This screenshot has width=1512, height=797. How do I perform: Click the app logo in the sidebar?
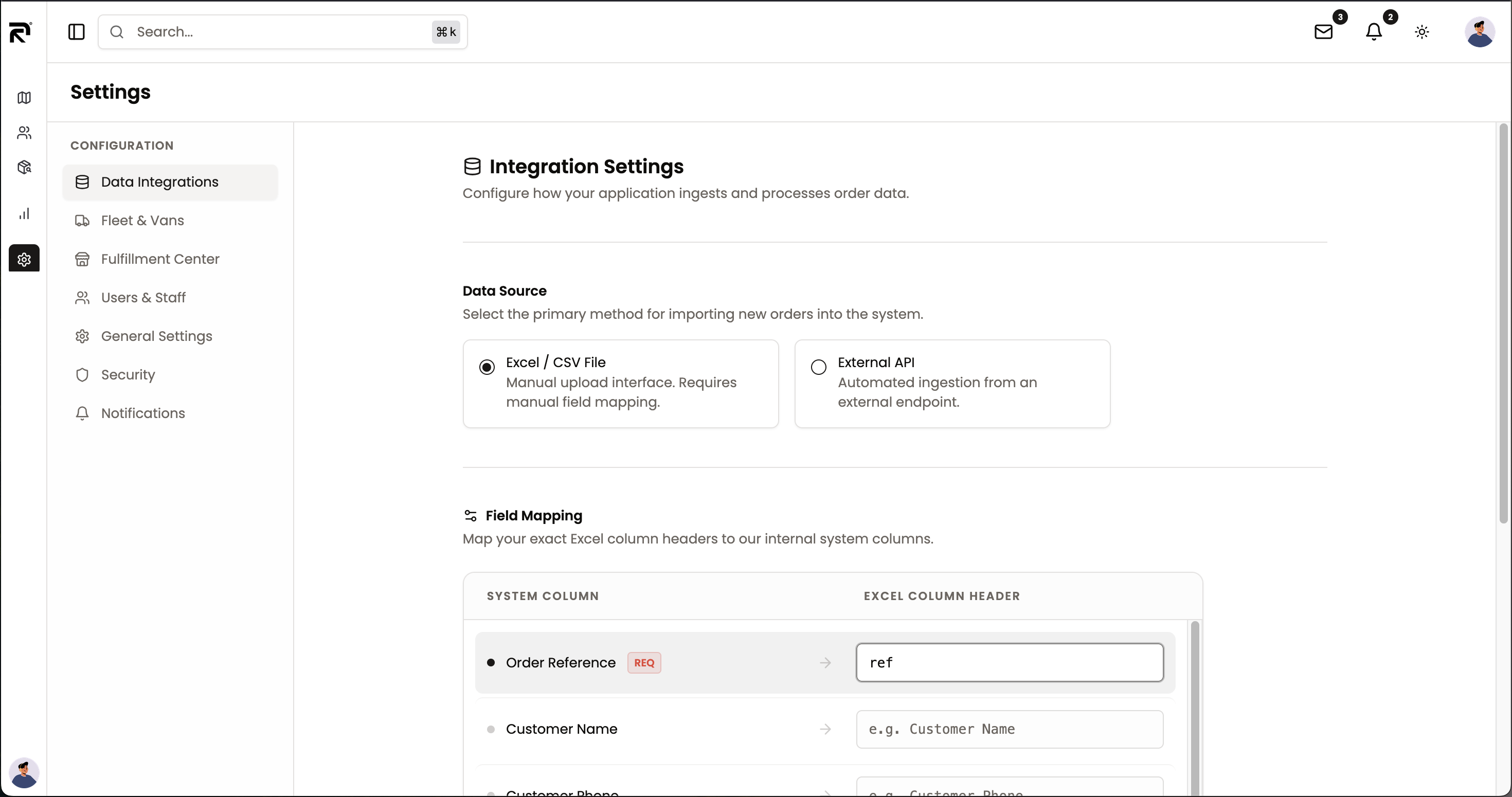(x=21, y=32)
